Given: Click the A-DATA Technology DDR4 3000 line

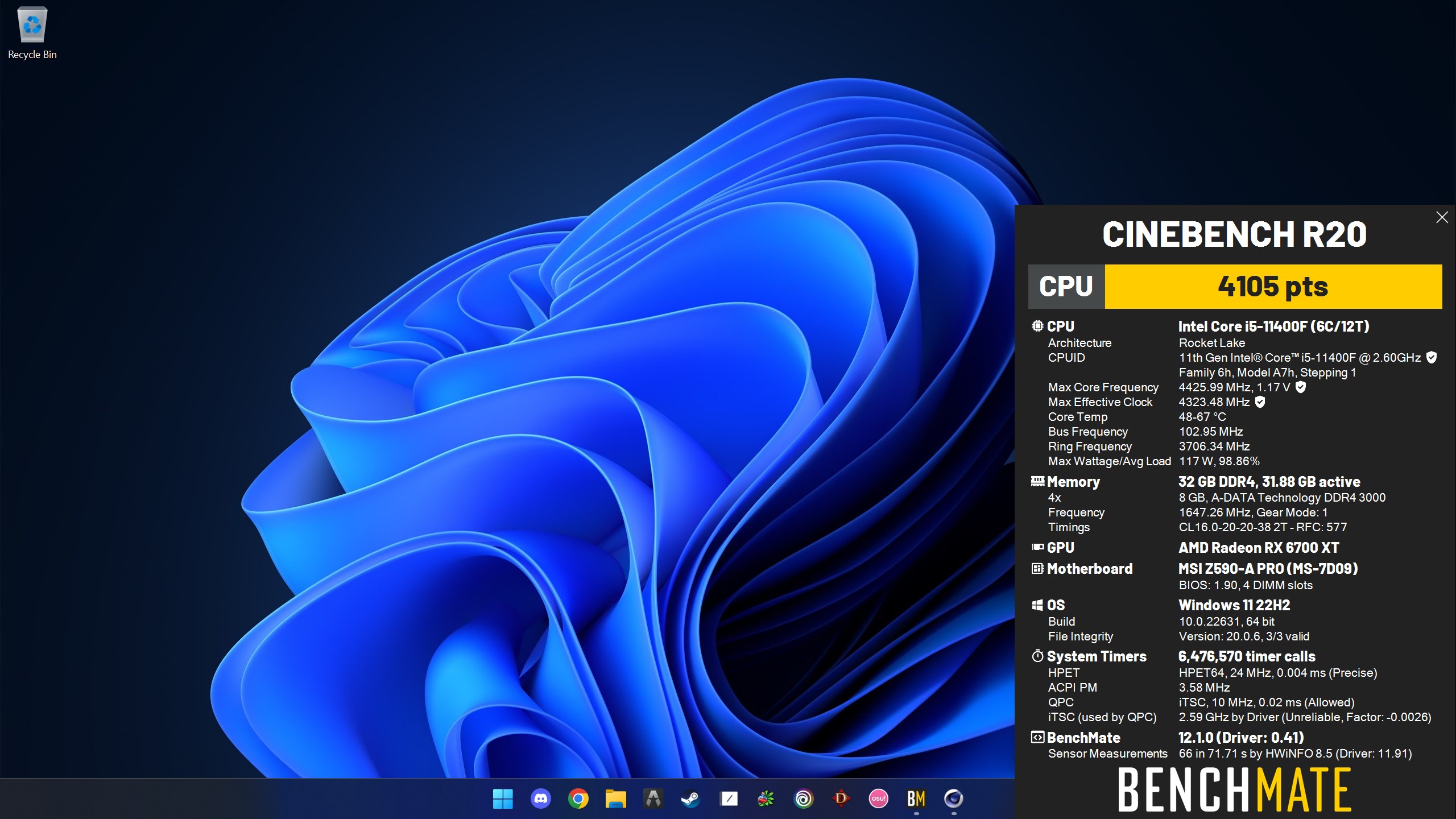Looking at the screenshot, I should click(1282, 498).
